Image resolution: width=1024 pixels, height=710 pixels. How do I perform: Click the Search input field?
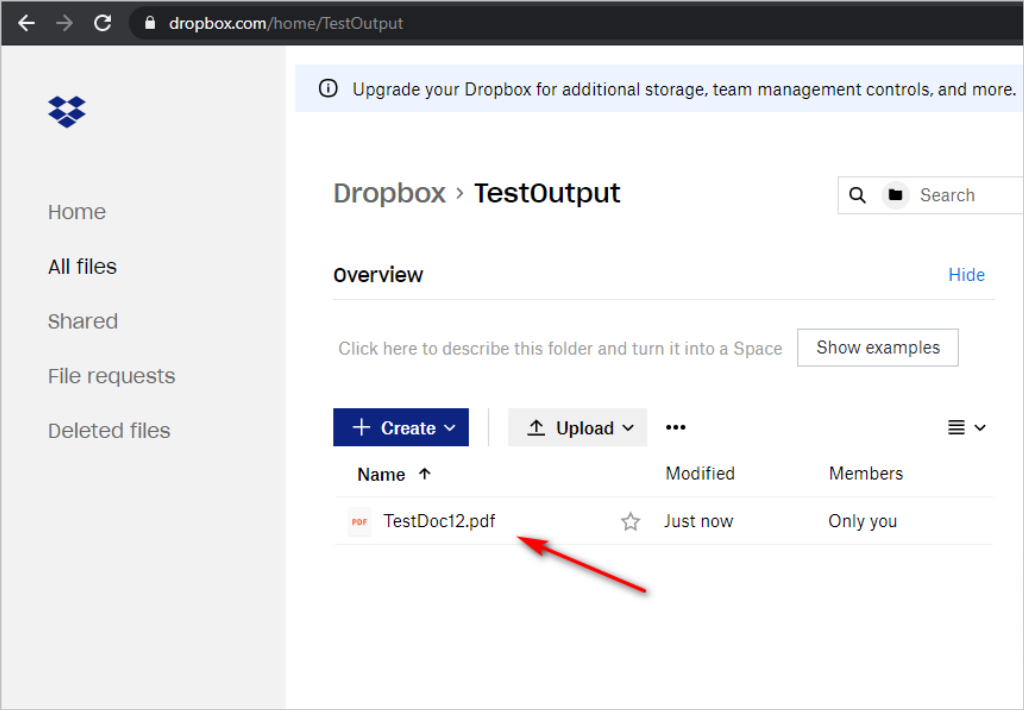pos(960,196)
